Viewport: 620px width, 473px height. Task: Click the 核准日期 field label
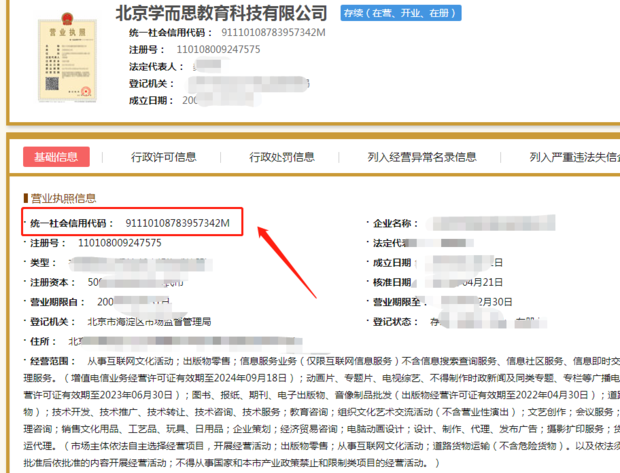pos(392,282)
